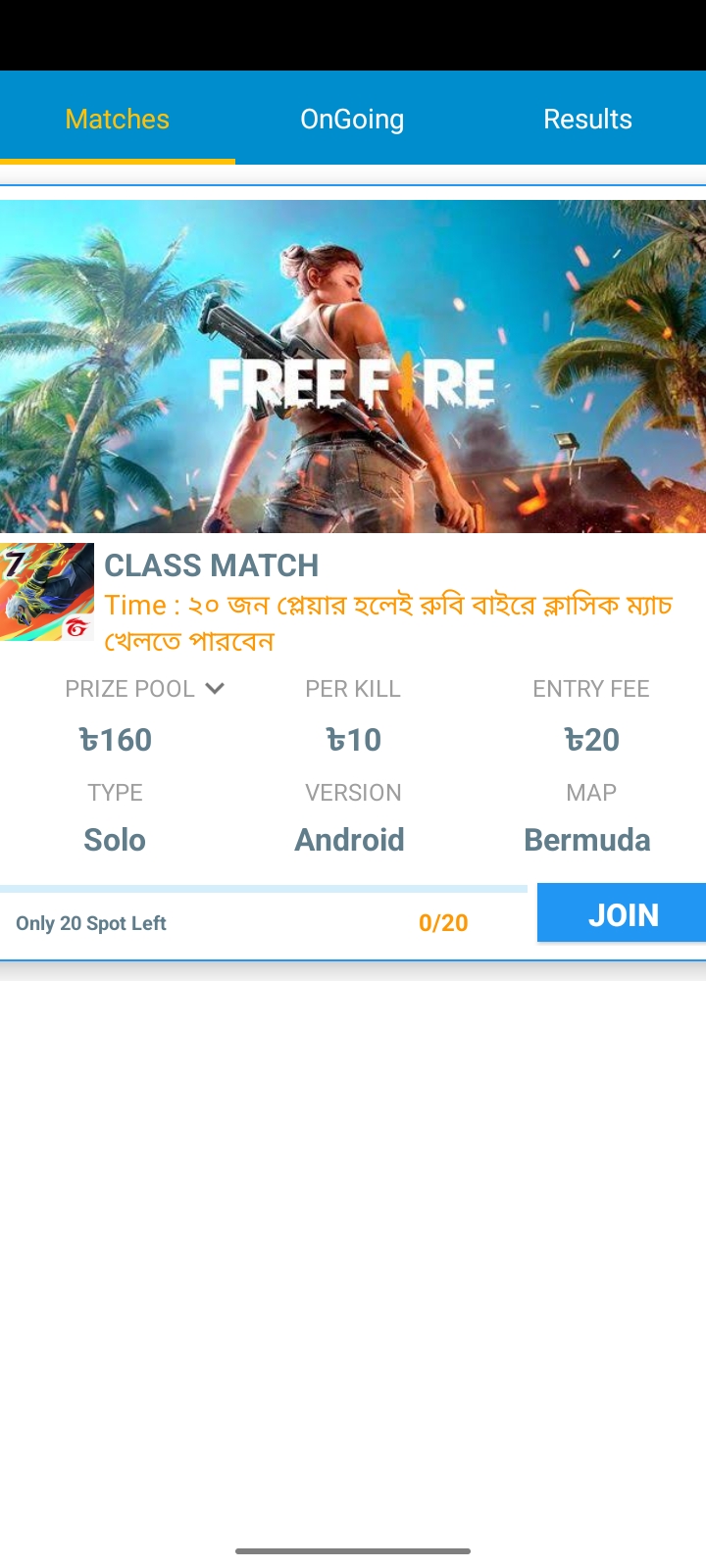Select the Bermuda map value

587,840
